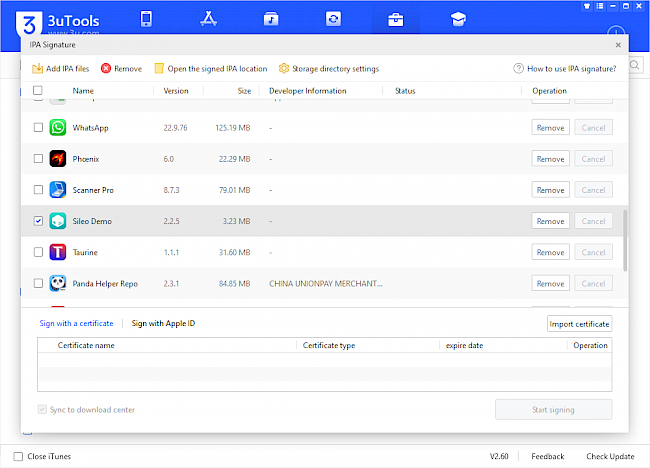The width and height of the screenshot is (650, 468).
Task: Sort by Version column header
Action: pos(176,91)
